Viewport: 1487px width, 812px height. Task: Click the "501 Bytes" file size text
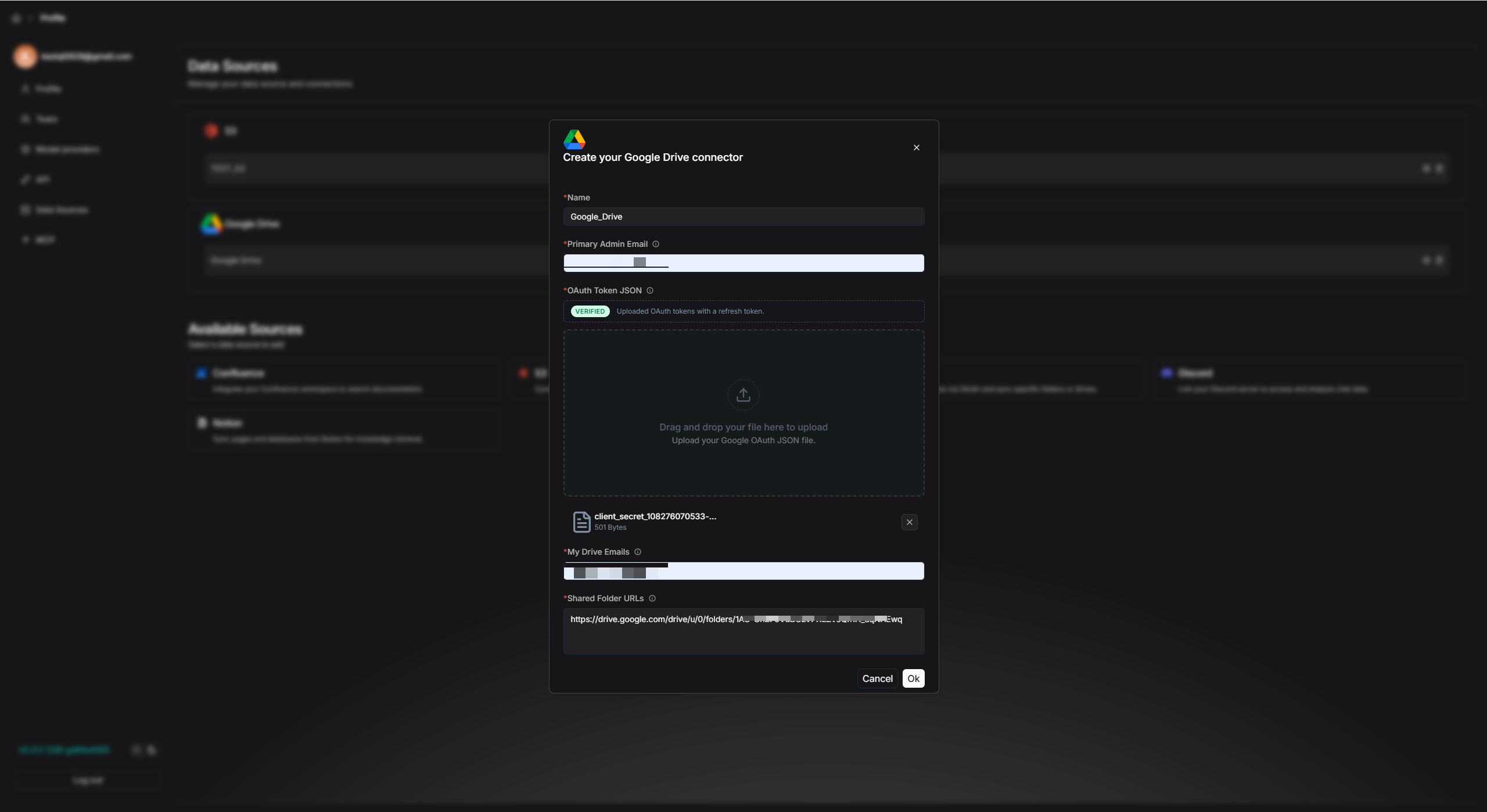[610, 527]
